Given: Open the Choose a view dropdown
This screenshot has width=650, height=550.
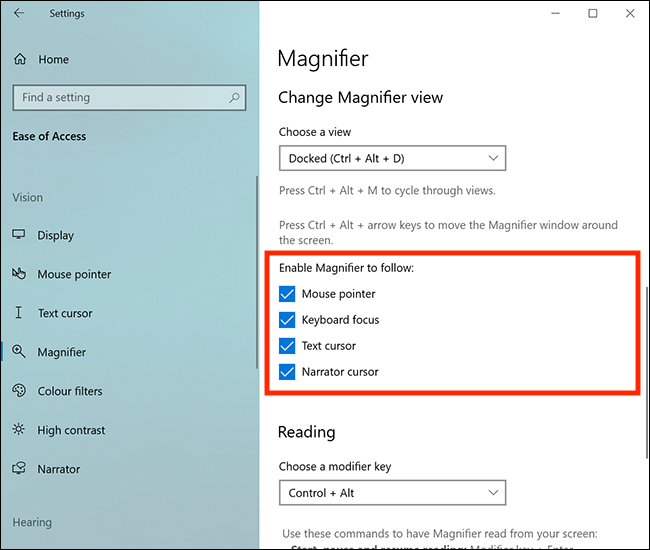Looking at the screenshot, I should pyautogui.click(x=392, y=158).
